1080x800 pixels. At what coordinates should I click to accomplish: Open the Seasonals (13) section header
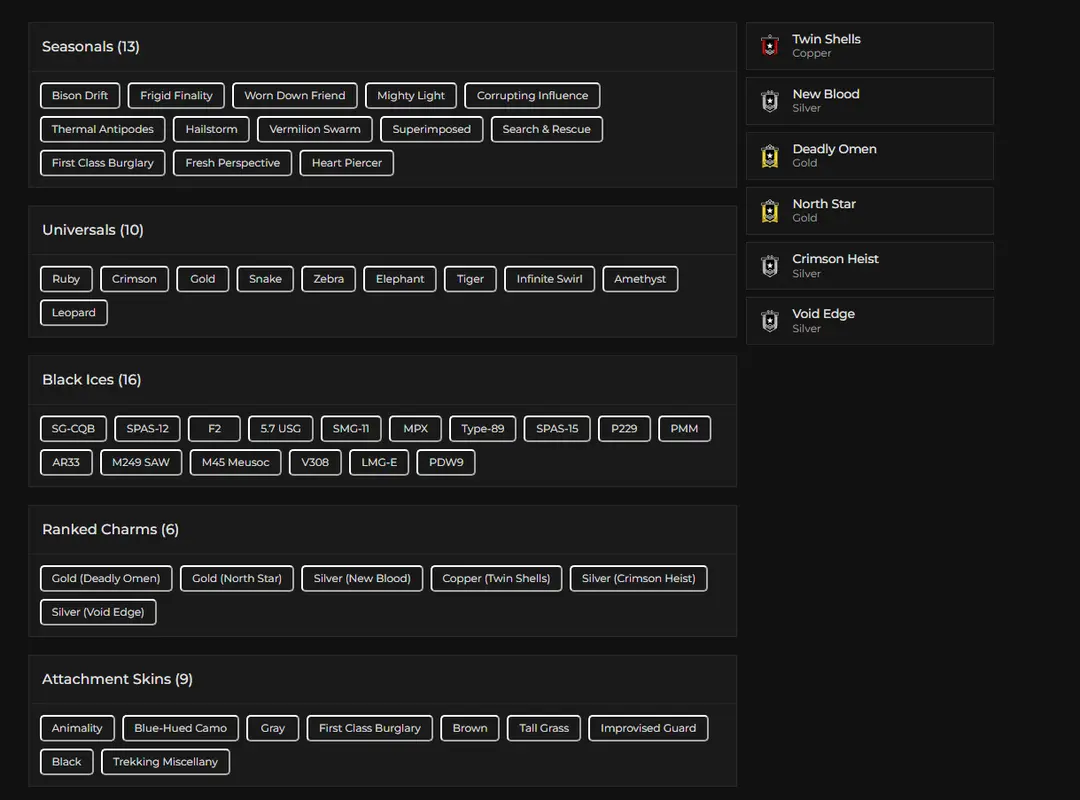click(91, 47)
